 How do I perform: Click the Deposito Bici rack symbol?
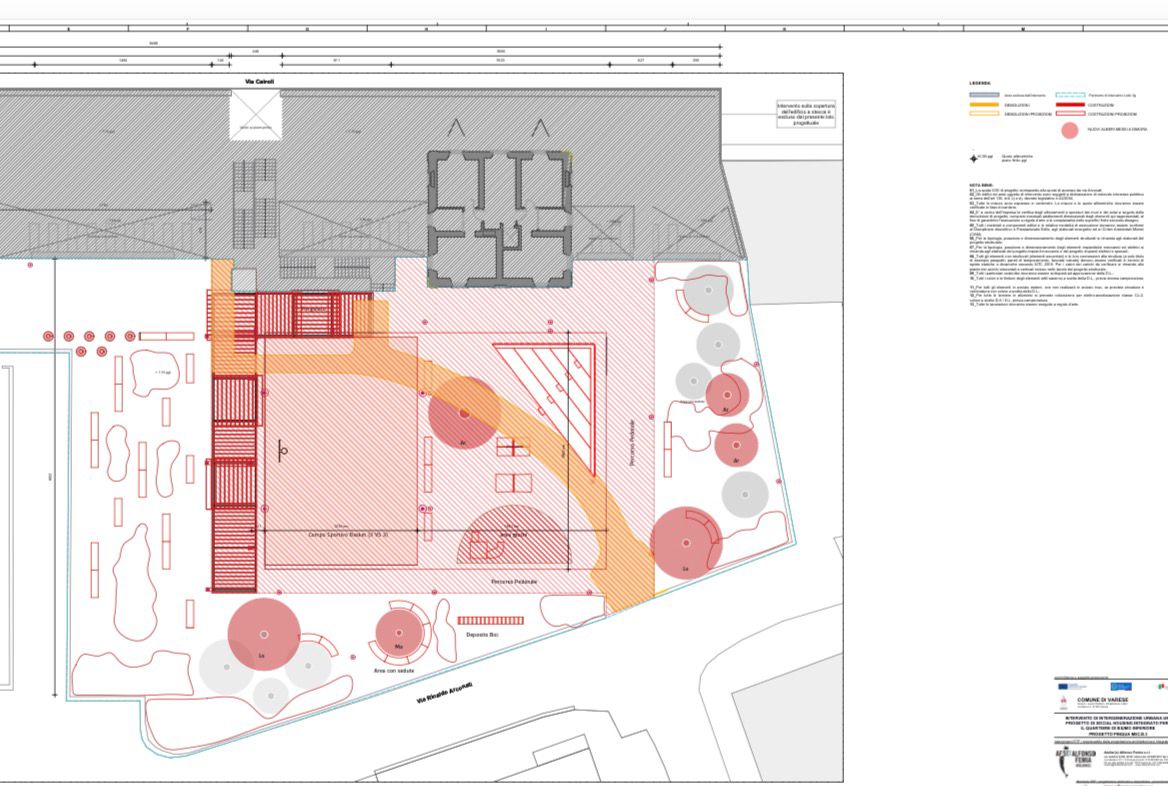coord(490,621)
